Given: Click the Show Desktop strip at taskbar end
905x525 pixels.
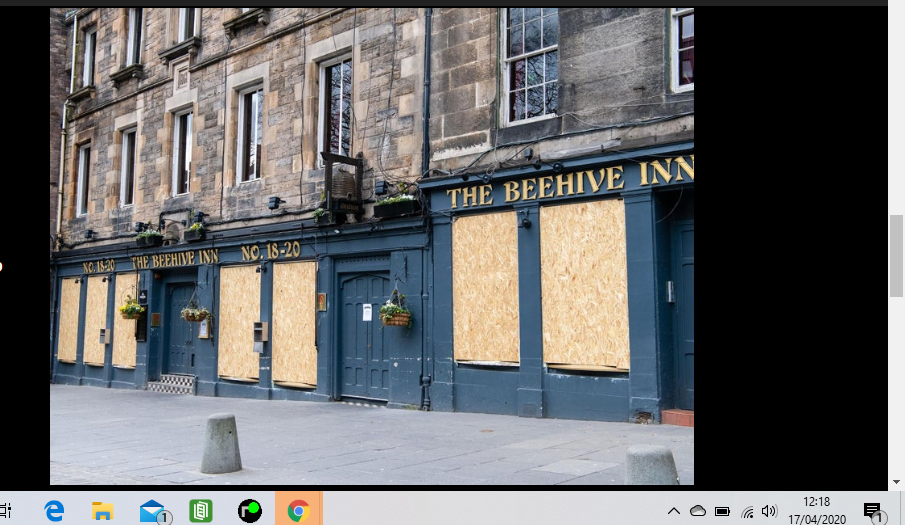Looking at the screenshot, I should pyautogui.click(x=902, y=508).
